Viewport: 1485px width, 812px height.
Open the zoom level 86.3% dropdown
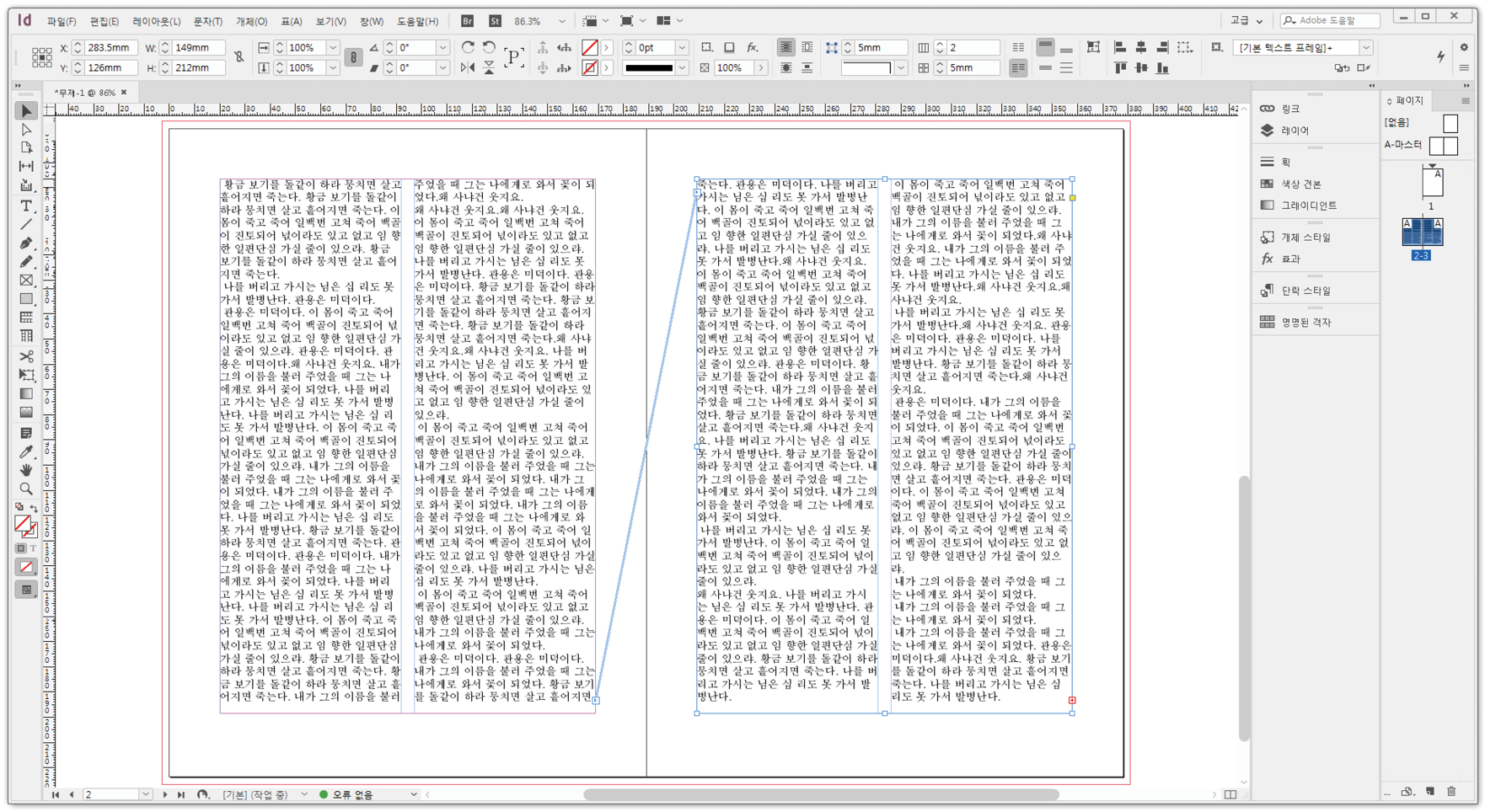(x=562, y=21)
